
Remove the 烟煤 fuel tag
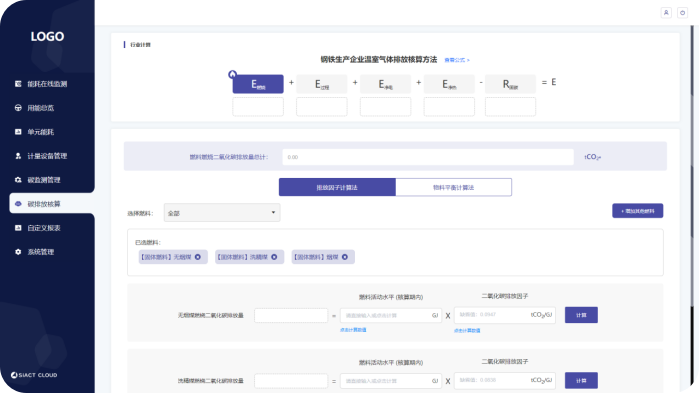[345, 257]
